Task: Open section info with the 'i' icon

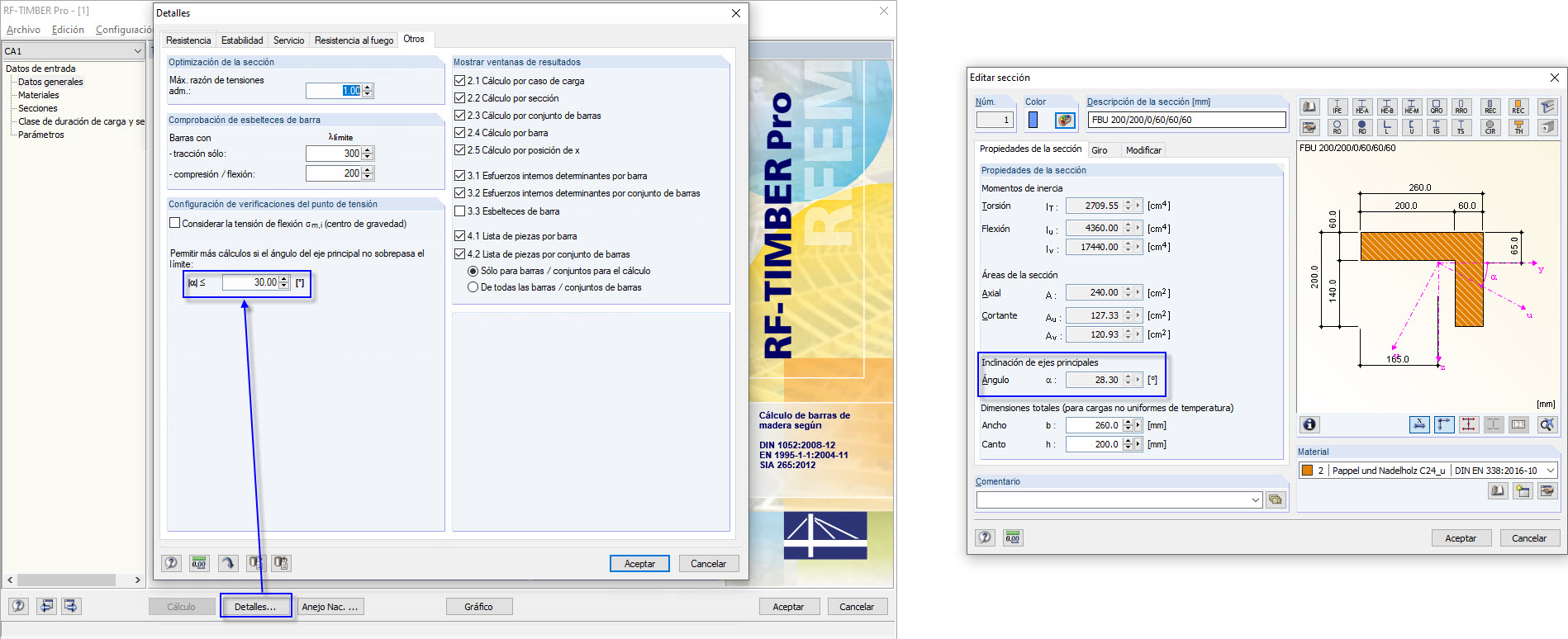Action: click(1309, 424)
